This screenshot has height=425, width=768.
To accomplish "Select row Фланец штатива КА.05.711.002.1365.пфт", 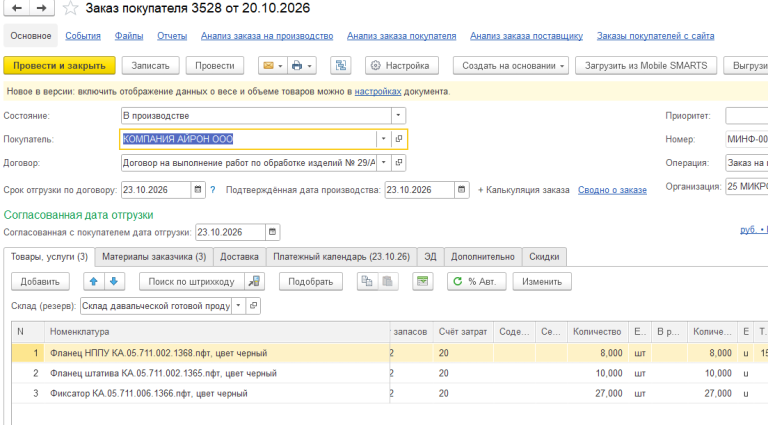I will [389, 373].
